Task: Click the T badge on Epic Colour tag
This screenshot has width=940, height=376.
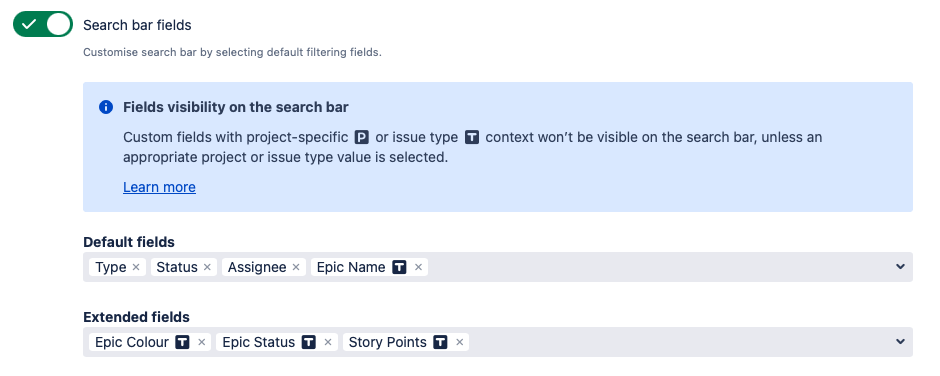Action: tap(183, 342)
